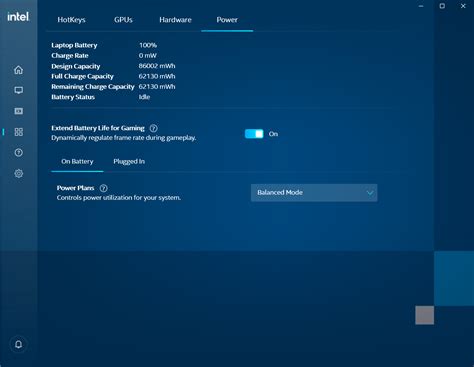Click 'Dynamically regulate frame rate during gameplay' text
Viewport: 474px width, 367px height.
pos(124,138)
